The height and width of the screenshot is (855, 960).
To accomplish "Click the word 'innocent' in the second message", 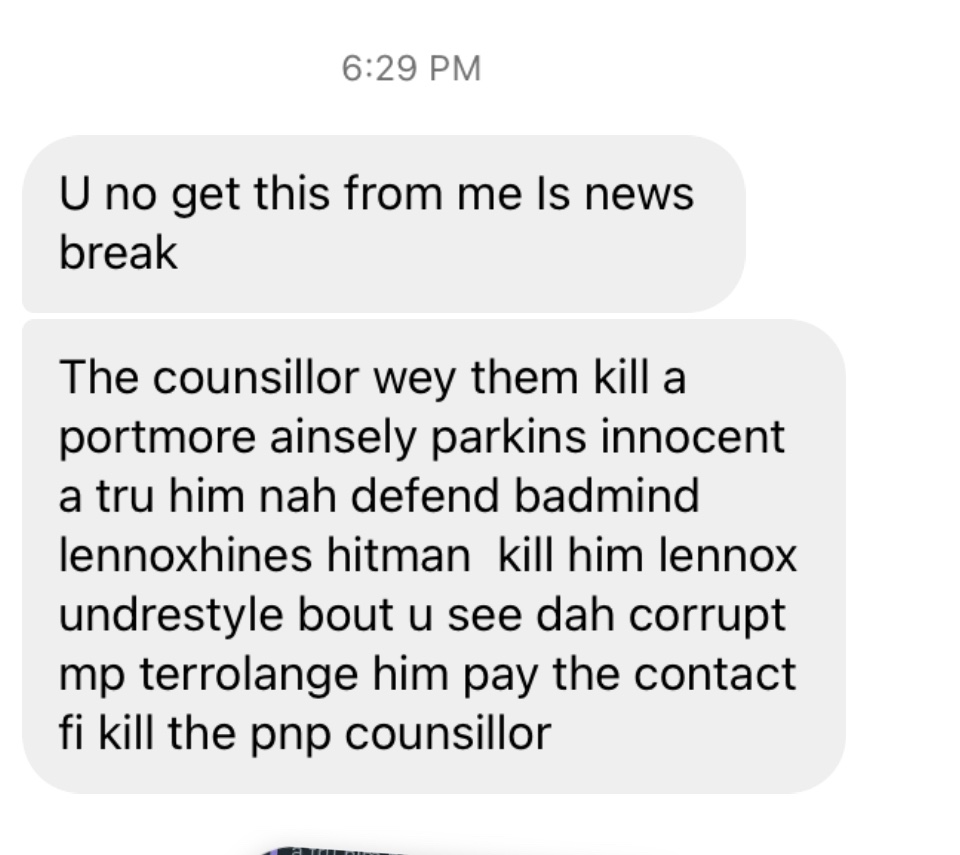I will point(693,437).
